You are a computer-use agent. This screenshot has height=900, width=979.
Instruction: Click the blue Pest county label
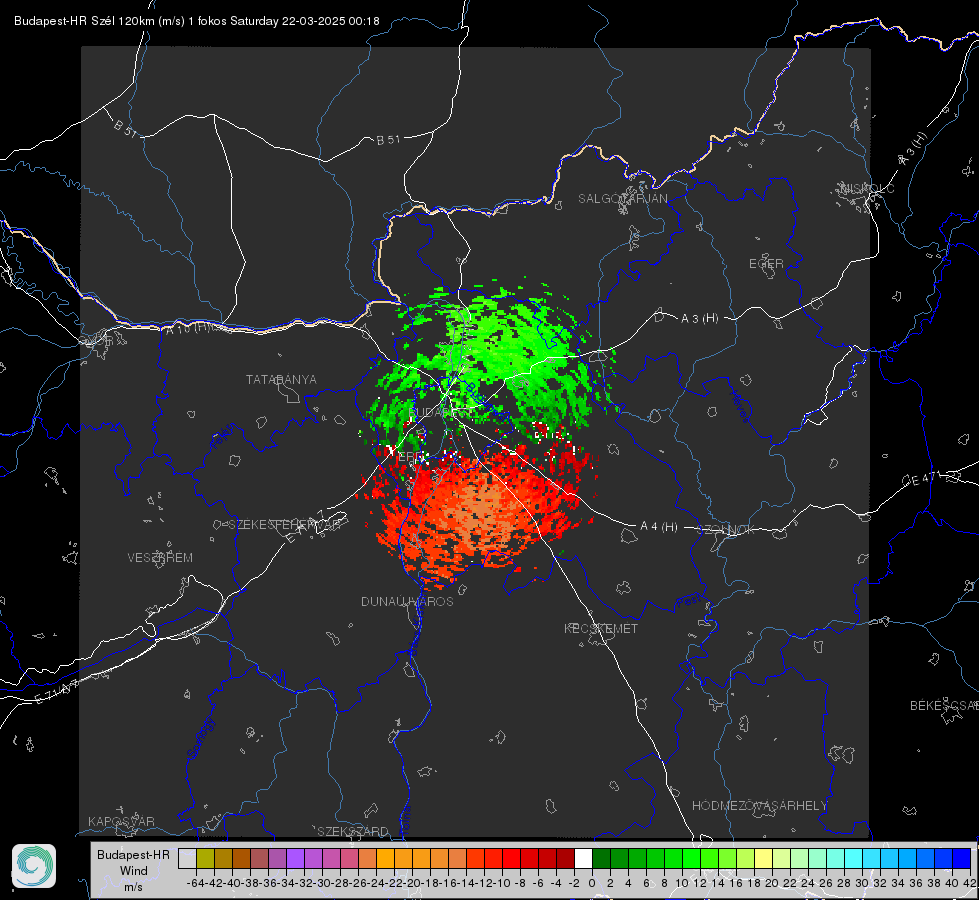[691, 601]
